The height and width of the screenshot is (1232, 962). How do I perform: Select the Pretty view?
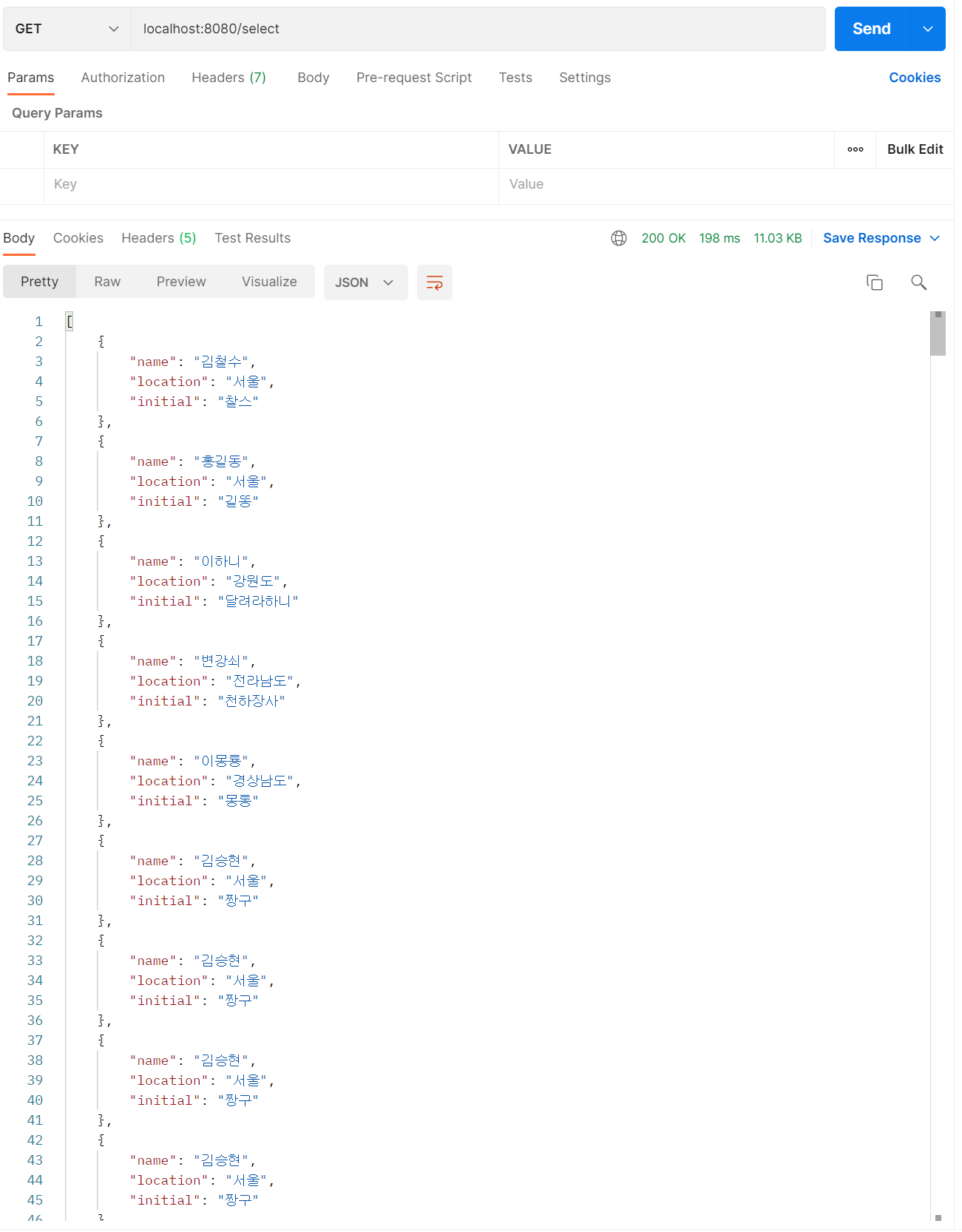pos(40,282)
